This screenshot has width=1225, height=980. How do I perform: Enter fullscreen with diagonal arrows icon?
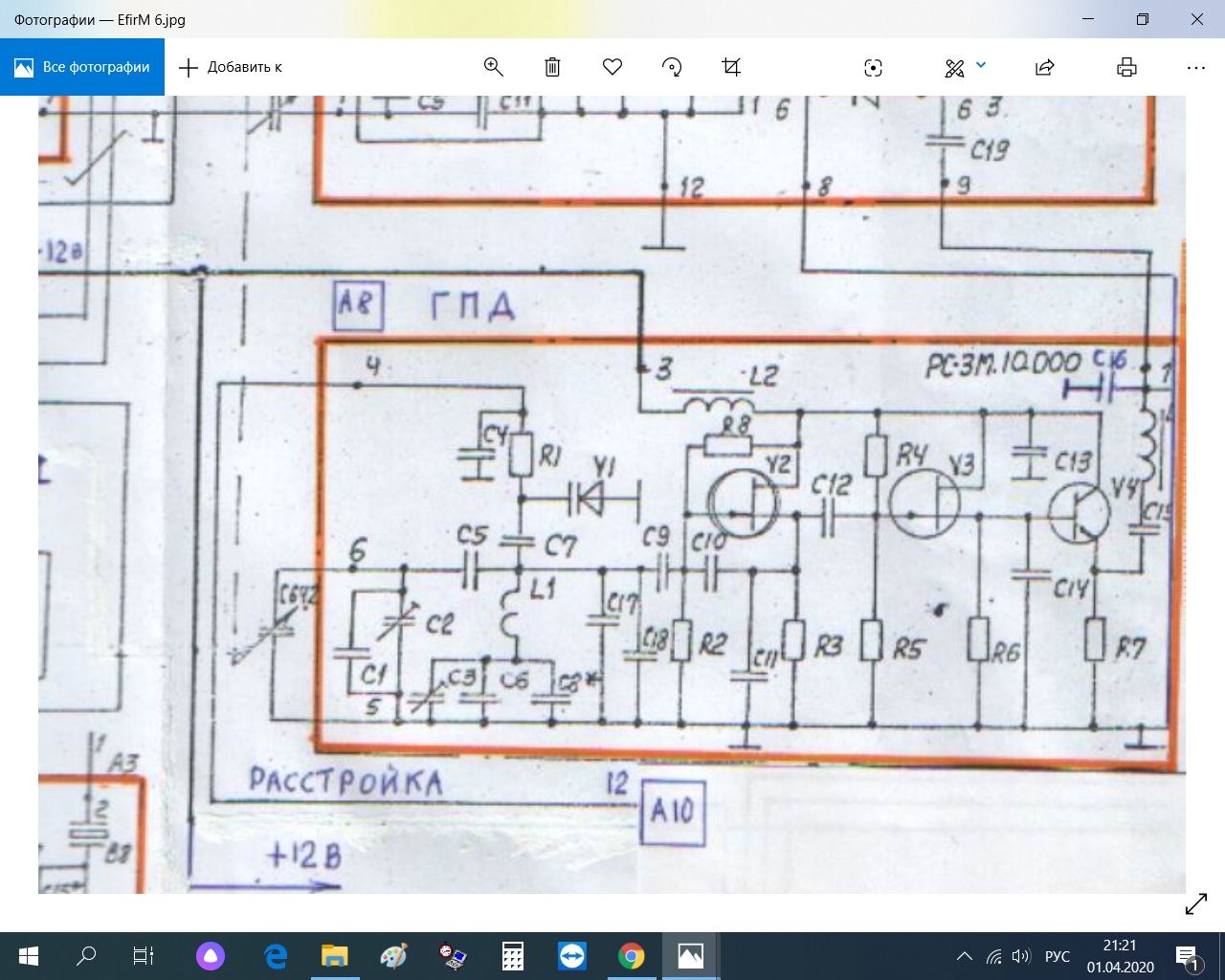tap(1196, 903)
